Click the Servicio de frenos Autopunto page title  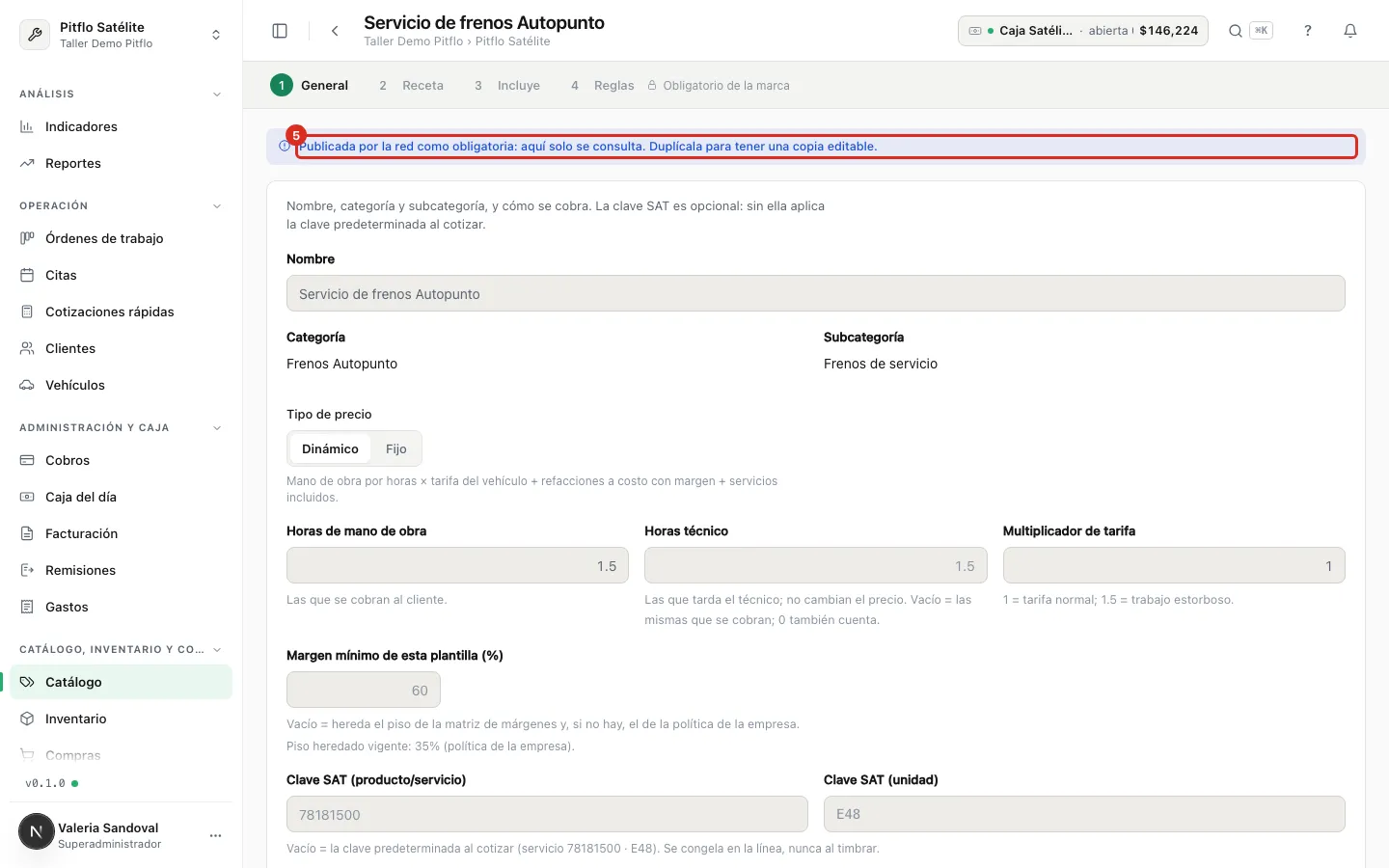[484, 22]
